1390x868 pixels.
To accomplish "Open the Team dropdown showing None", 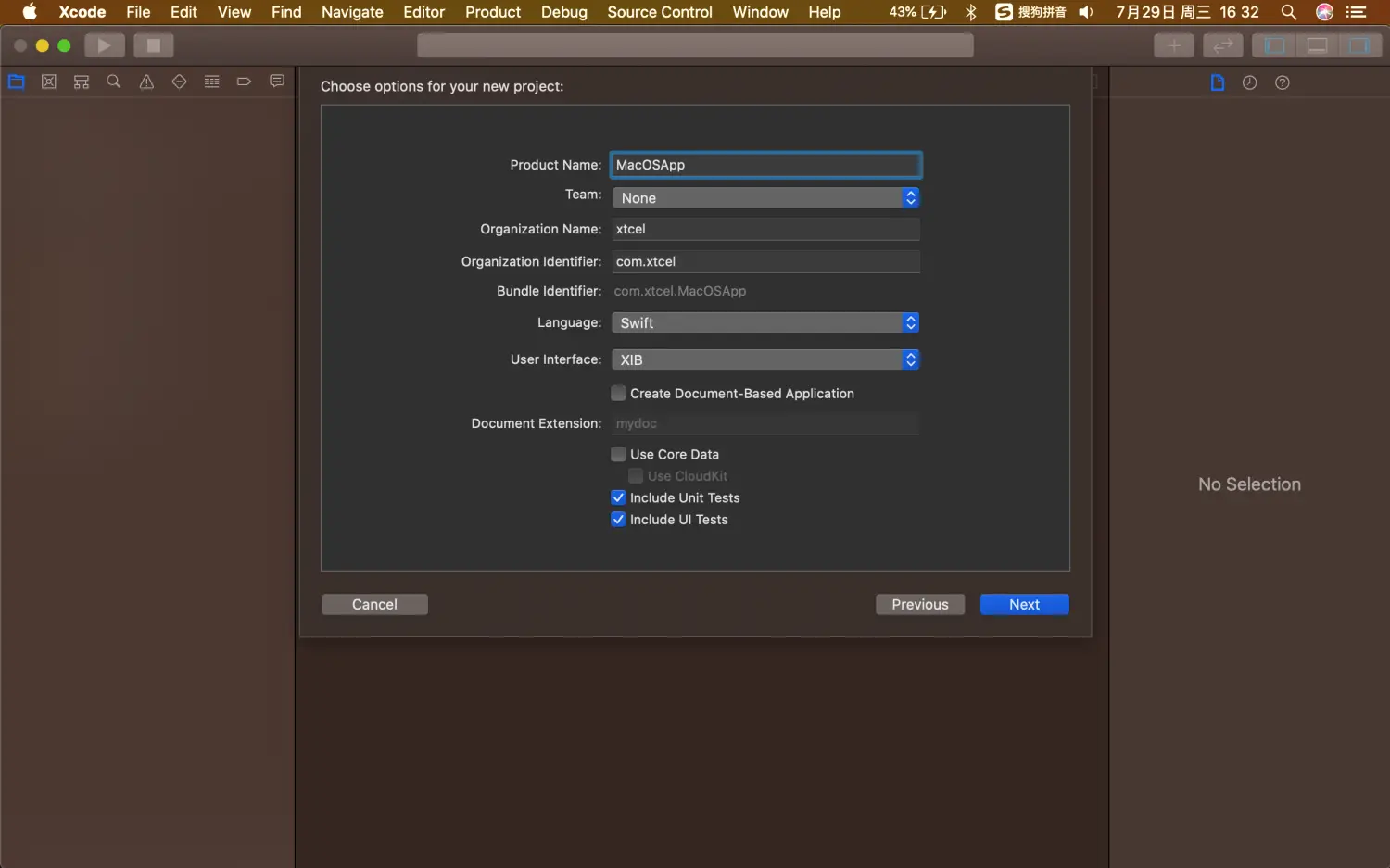I will click(765, 198).
